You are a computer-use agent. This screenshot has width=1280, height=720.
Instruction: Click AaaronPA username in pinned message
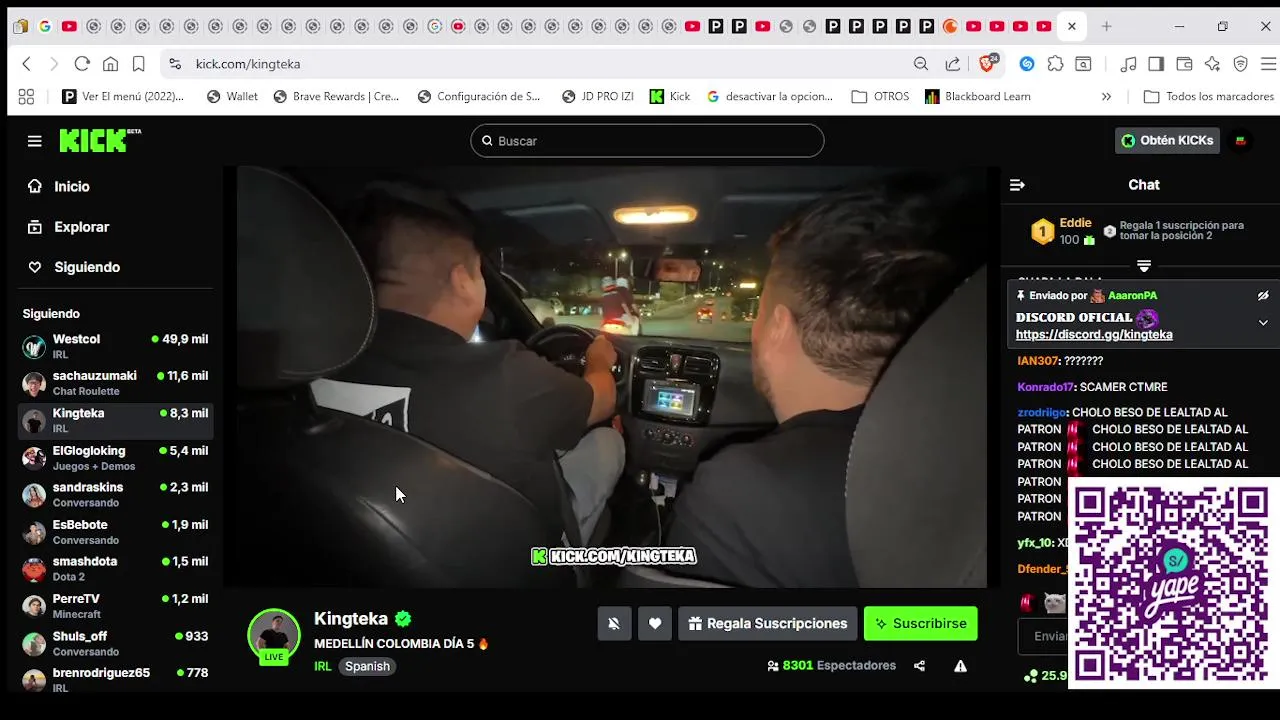point(1131,296)
